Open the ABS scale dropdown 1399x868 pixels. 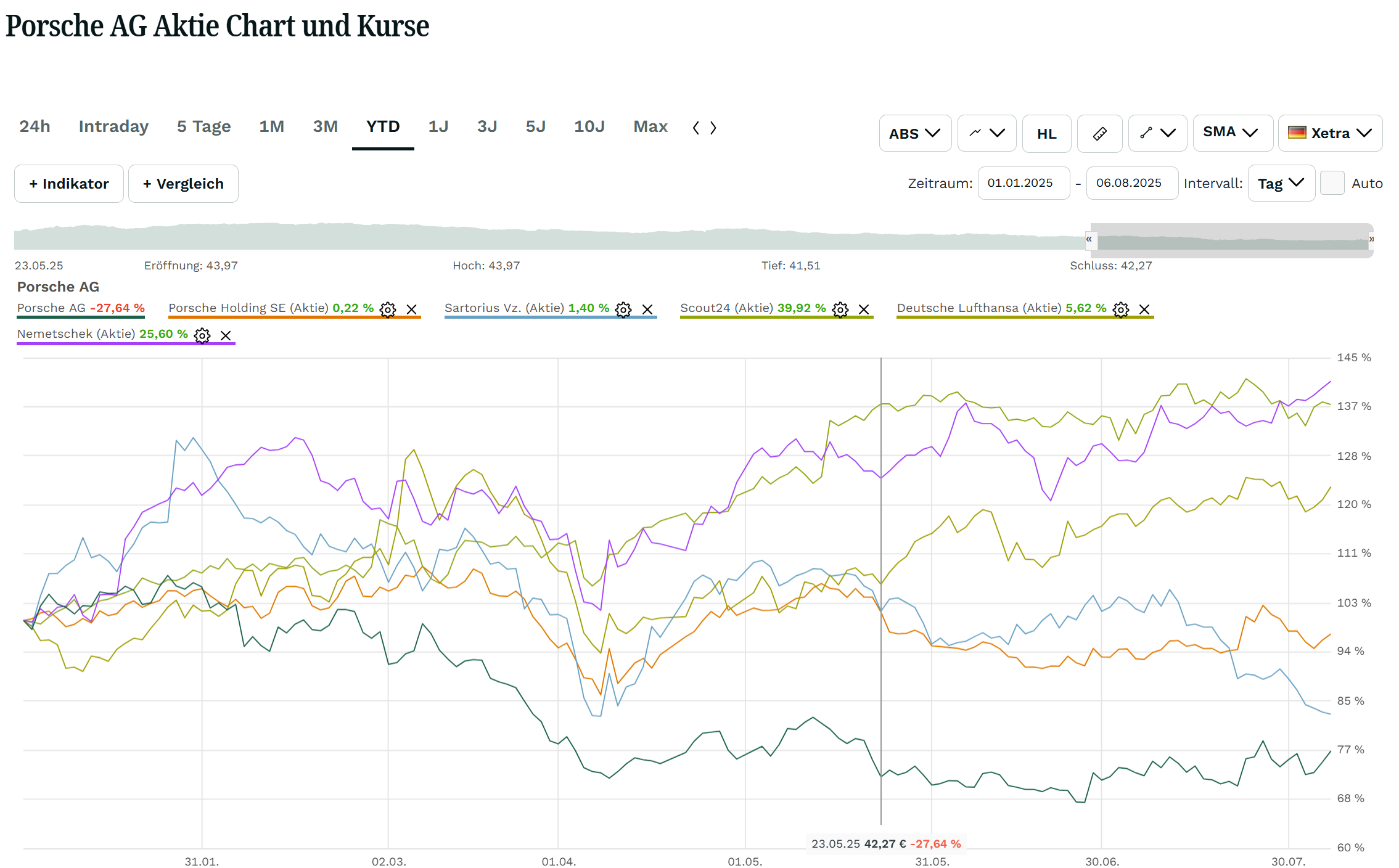(x=915, y=133)
